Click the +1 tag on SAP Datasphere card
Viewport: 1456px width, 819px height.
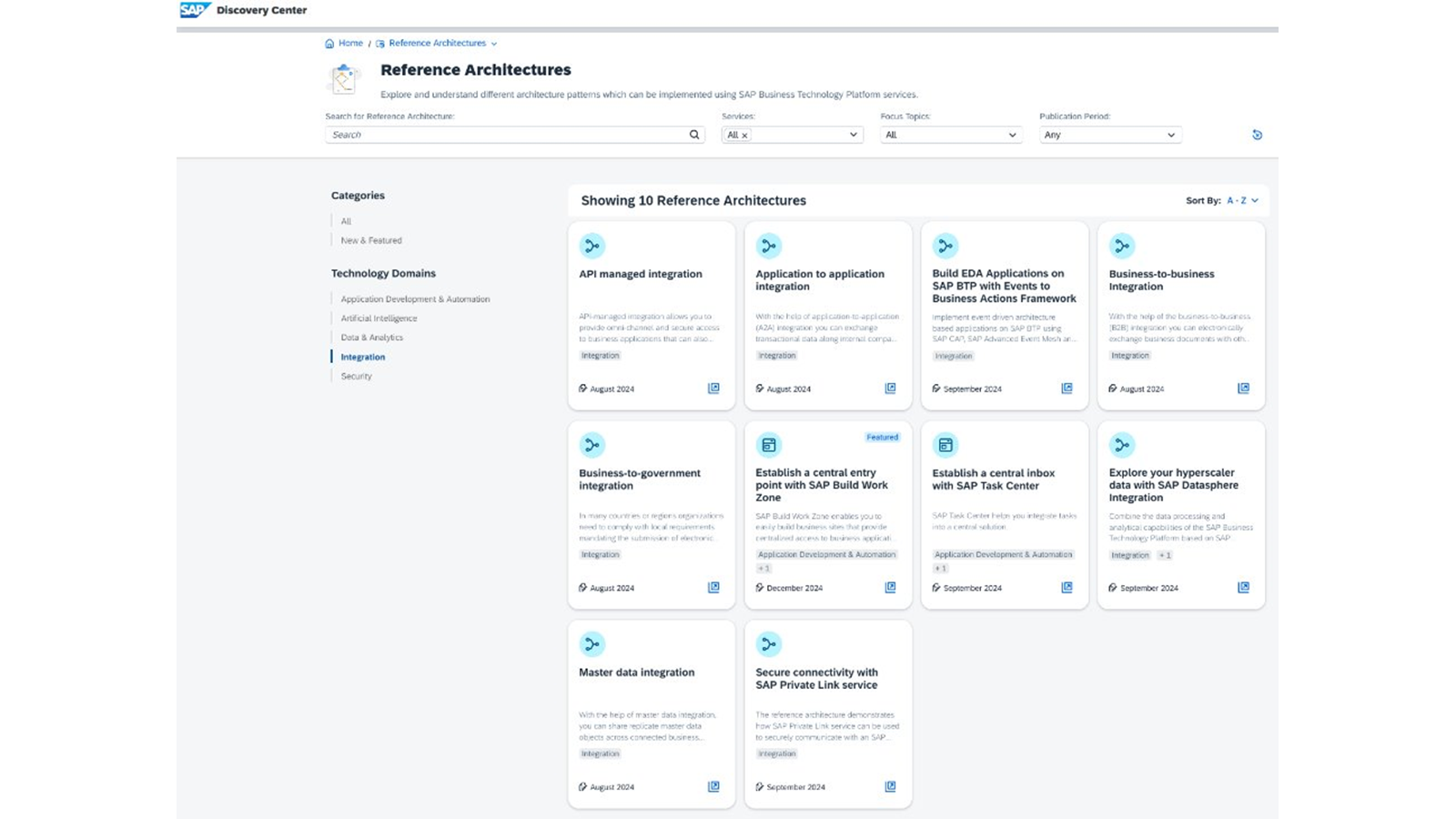[x=1165, y=555]
